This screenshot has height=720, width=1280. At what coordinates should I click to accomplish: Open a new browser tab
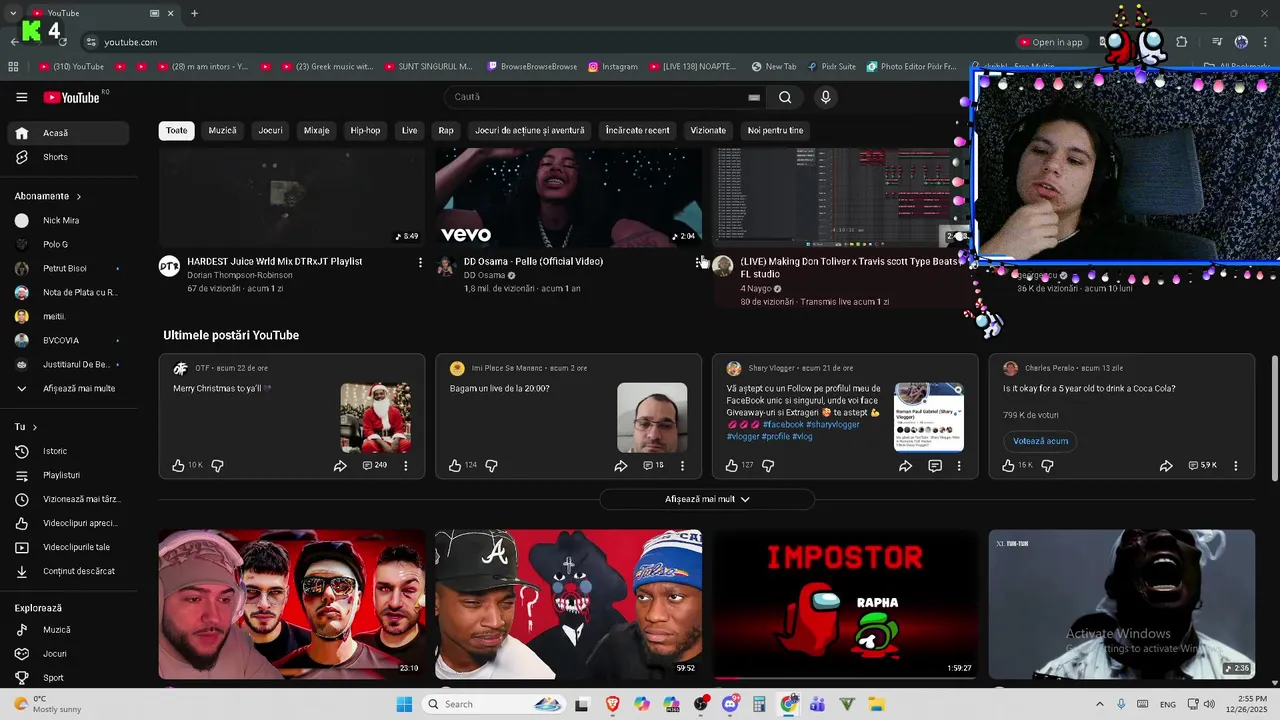(x=194, y=13)
